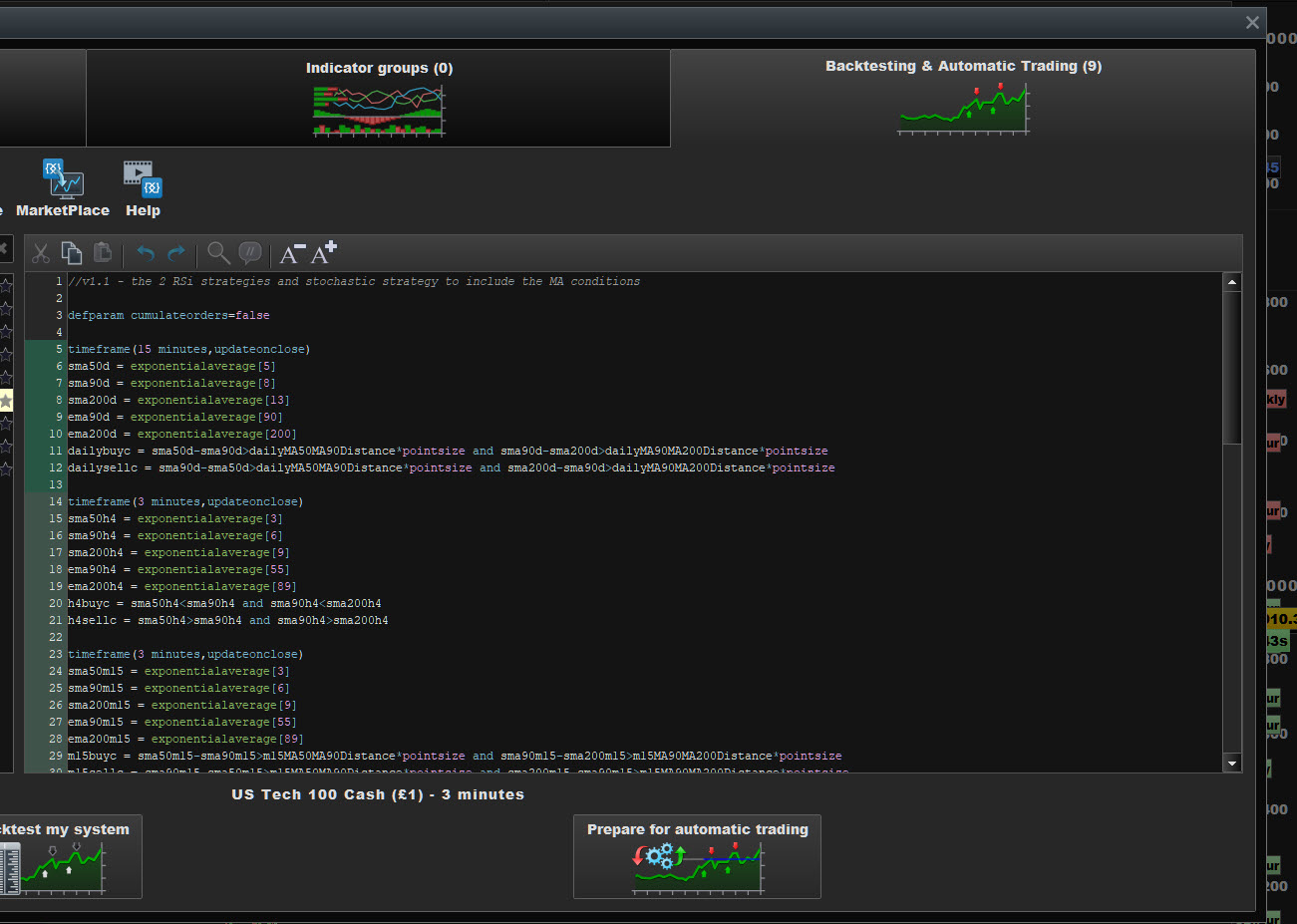Open the search magnifier in code editor
Screen dimensions: 1297x924
coord(218,253)
